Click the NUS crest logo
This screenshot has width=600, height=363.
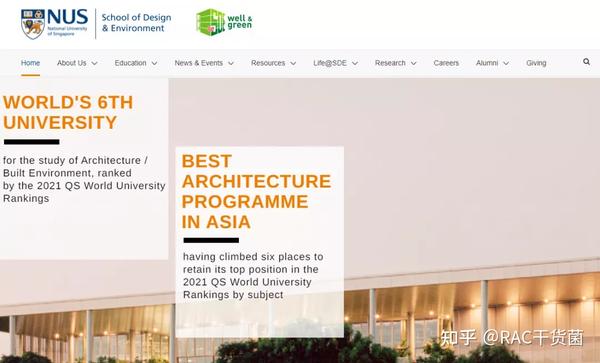tap(33, 24)
